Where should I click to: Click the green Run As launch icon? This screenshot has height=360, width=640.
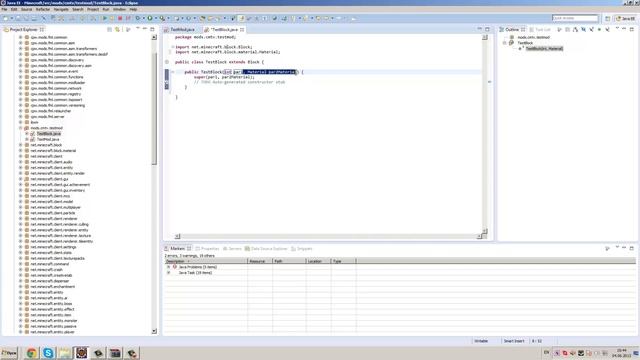[150, 18]
